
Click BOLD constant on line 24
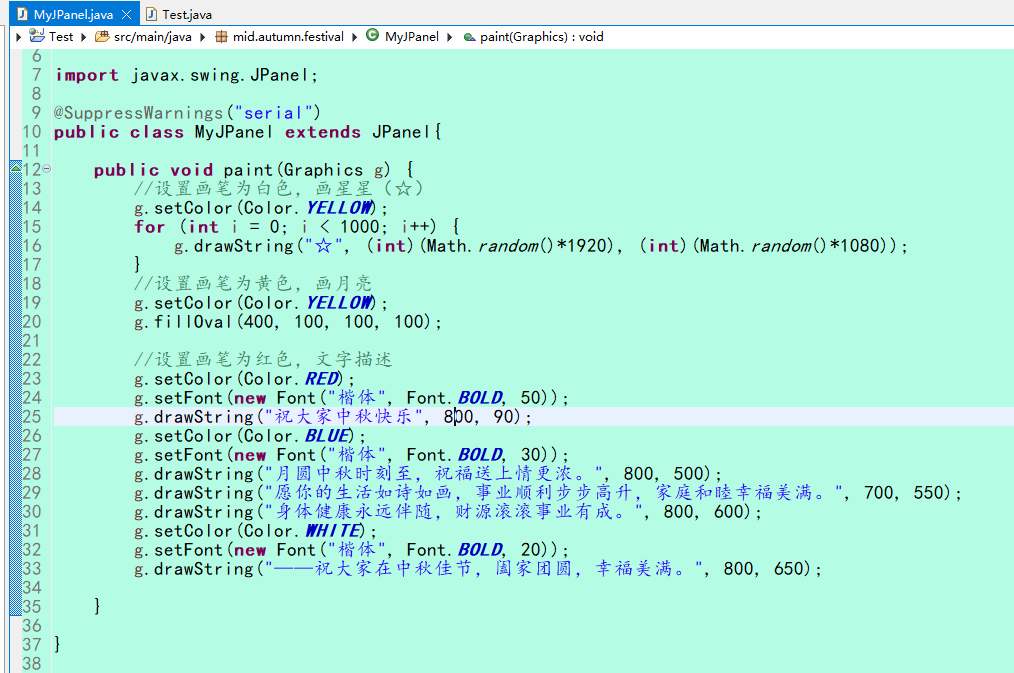480,398
